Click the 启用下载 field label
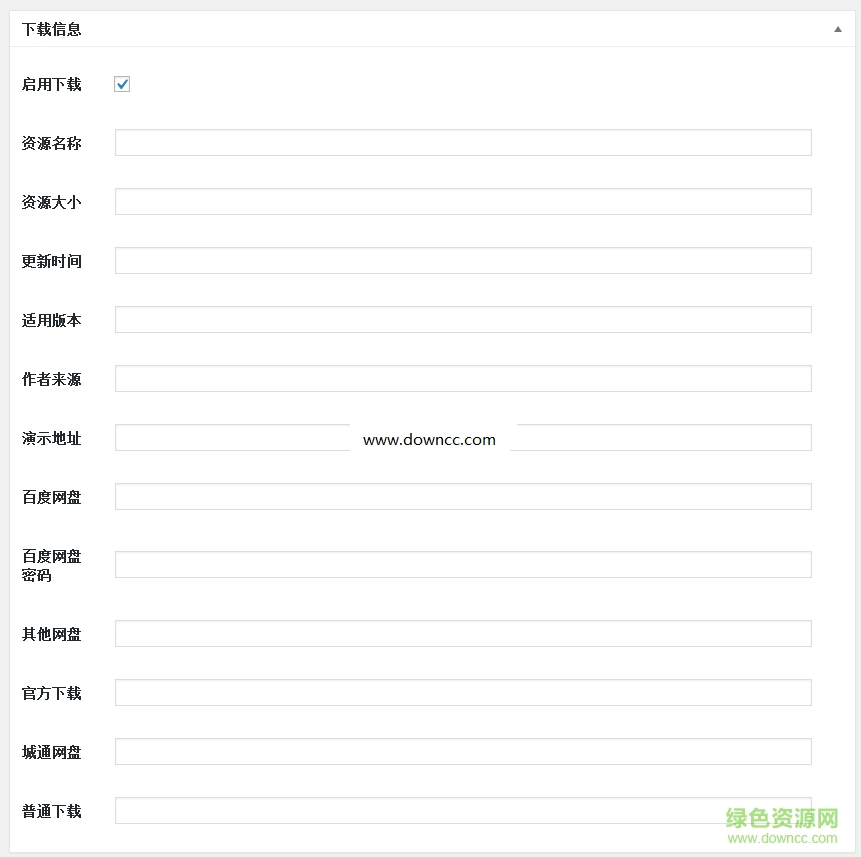 [x=51, y=84]
